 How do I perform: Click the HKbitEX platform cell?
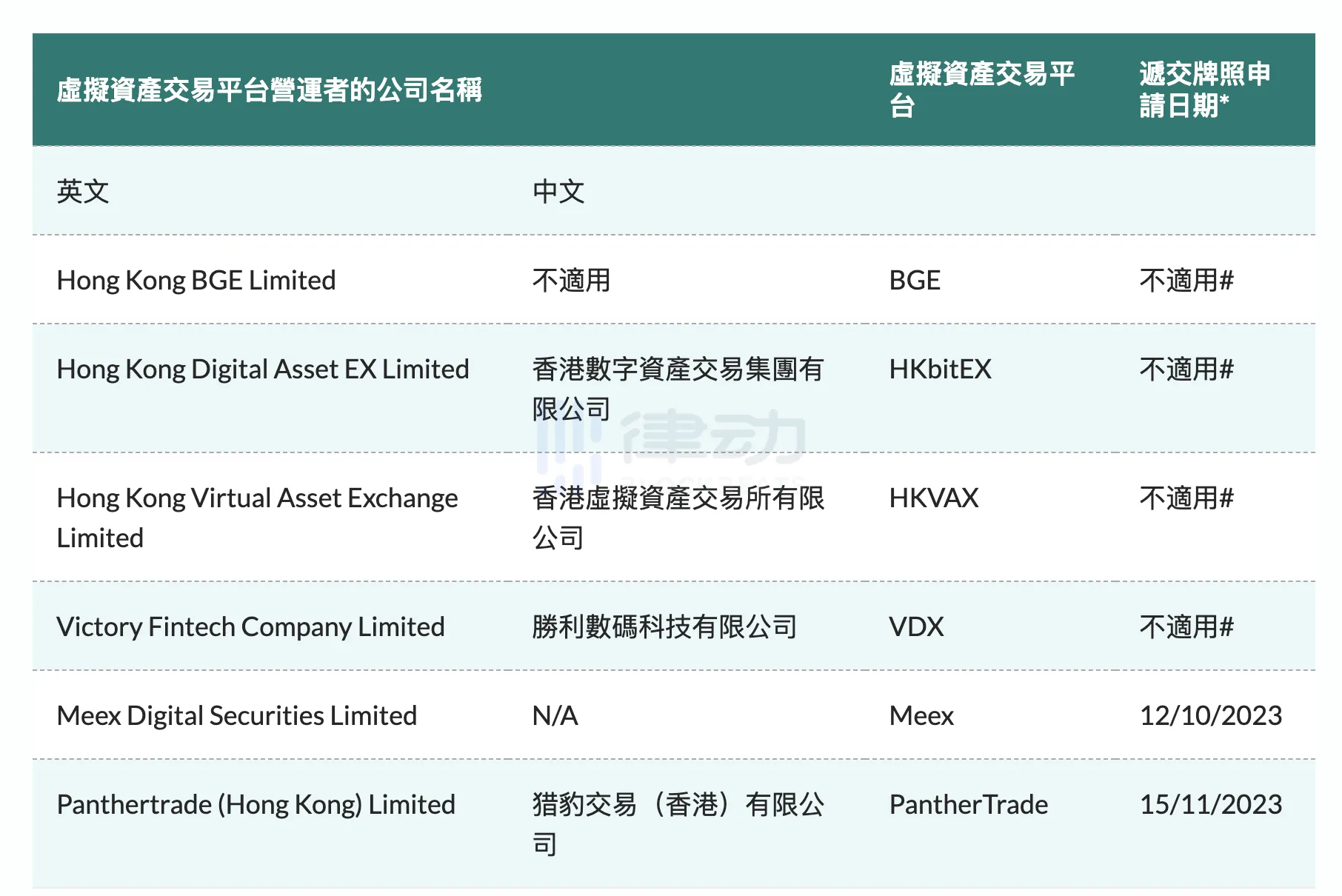pos(940,370)
